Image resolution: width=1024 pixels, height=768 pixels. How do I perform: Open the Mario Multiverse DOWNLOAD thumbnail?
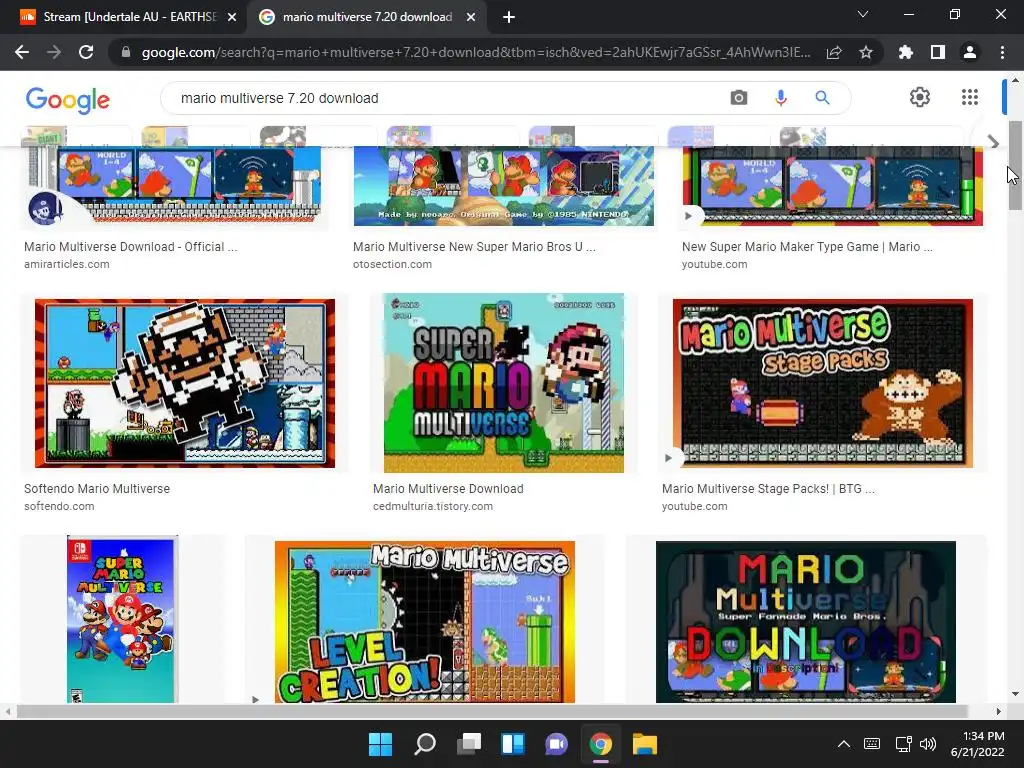805,622
